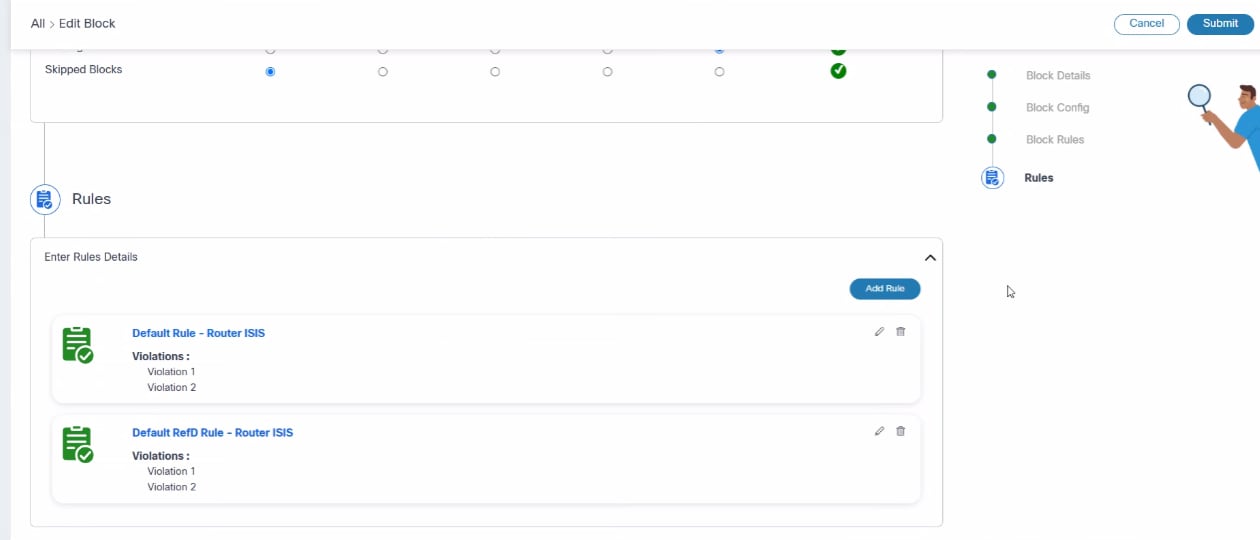
Task: Delete the Default Rule - Router ISIS rule
Action: click(900, 332)
